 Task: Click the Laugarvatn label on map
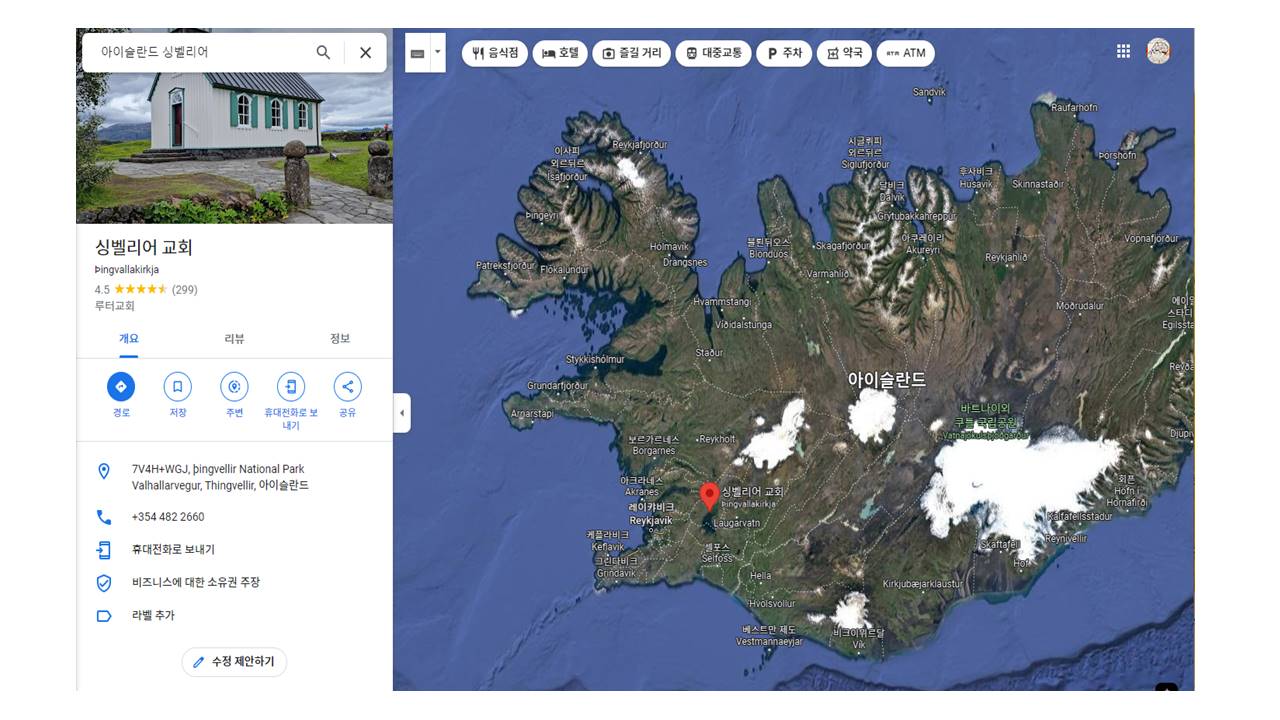737,522
